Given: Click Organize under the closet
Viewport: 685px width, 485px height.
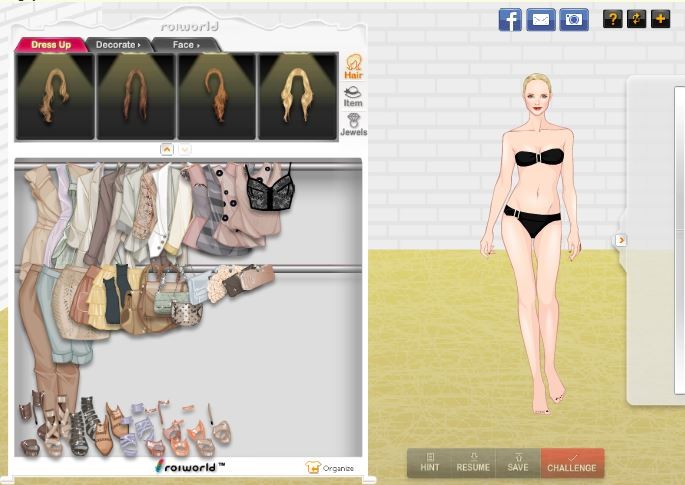Looking at the screenshot, I should pos(330,468).
